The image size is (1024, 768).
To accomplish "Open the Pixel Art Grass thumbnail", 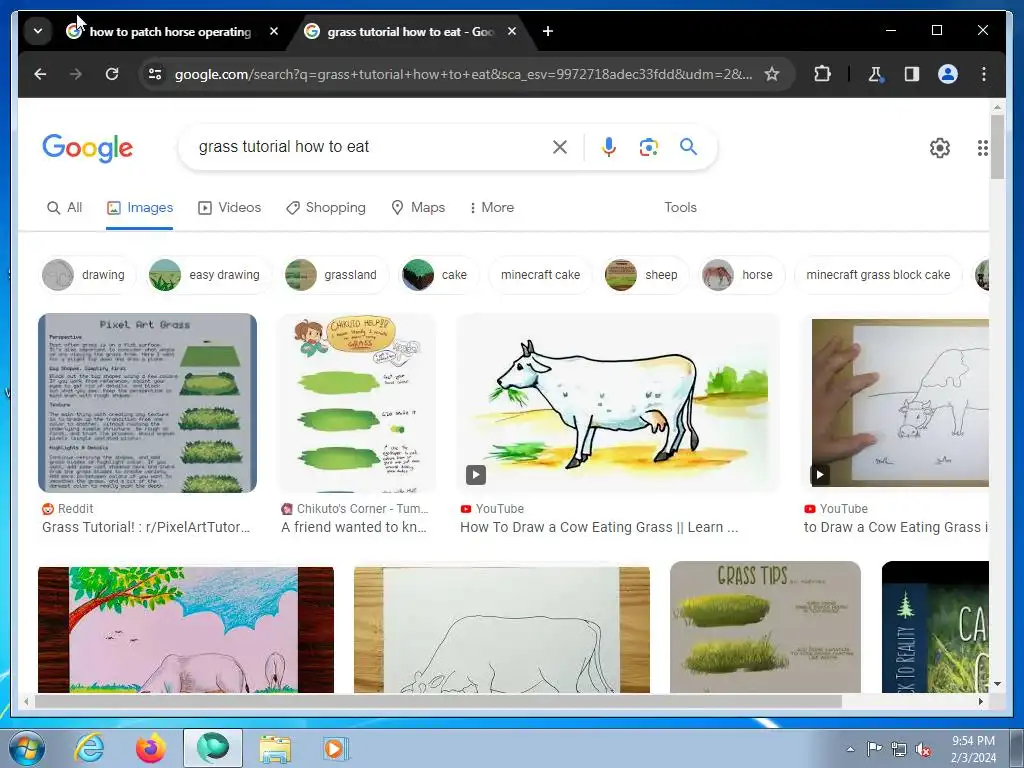I will (148, 402).
